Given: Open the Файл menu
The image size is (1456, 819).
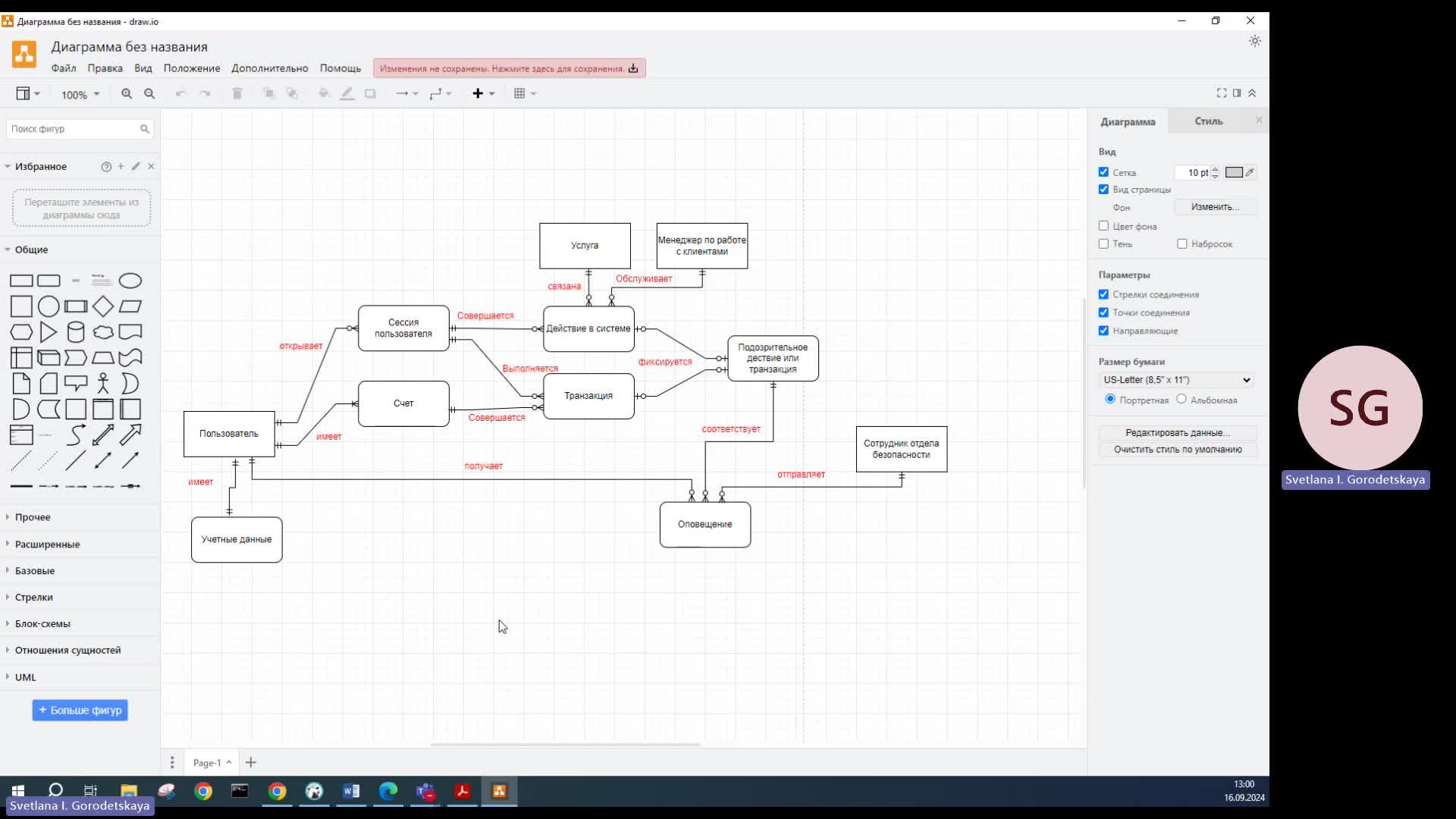Looking at the screenshot, I should [64, 68].
